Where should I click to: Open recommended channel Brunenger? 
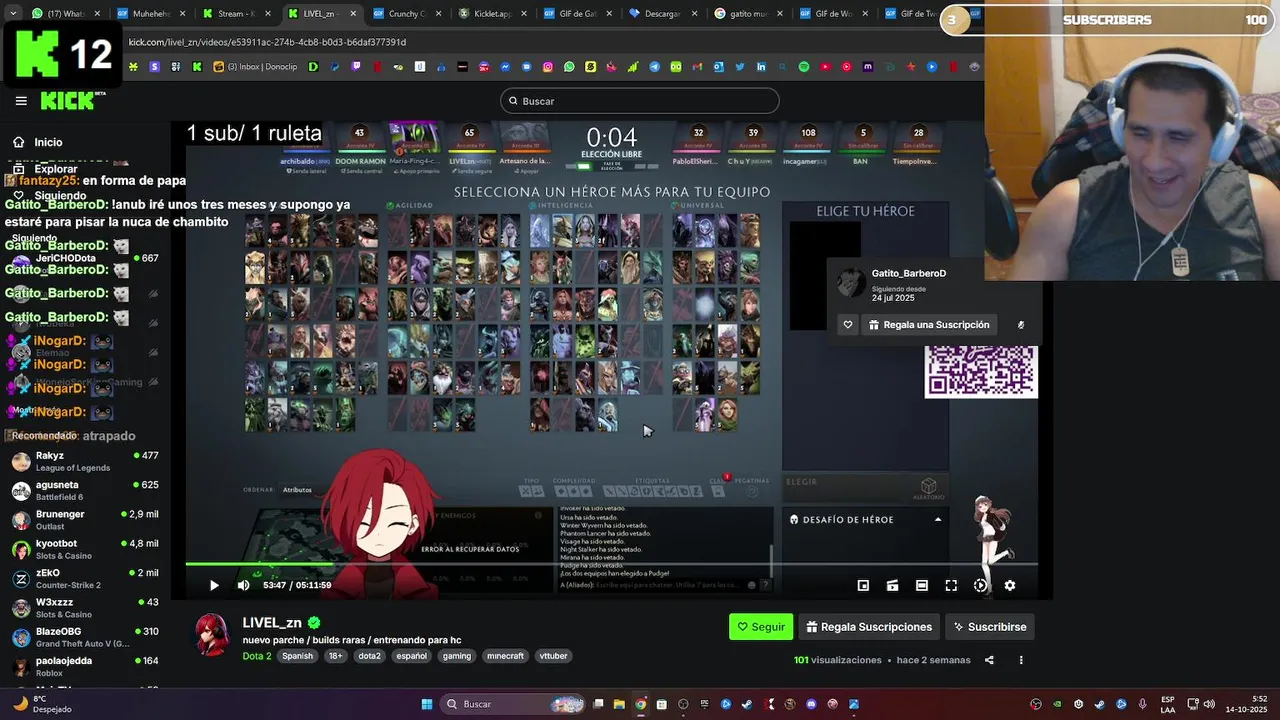[x=85, y=520]
